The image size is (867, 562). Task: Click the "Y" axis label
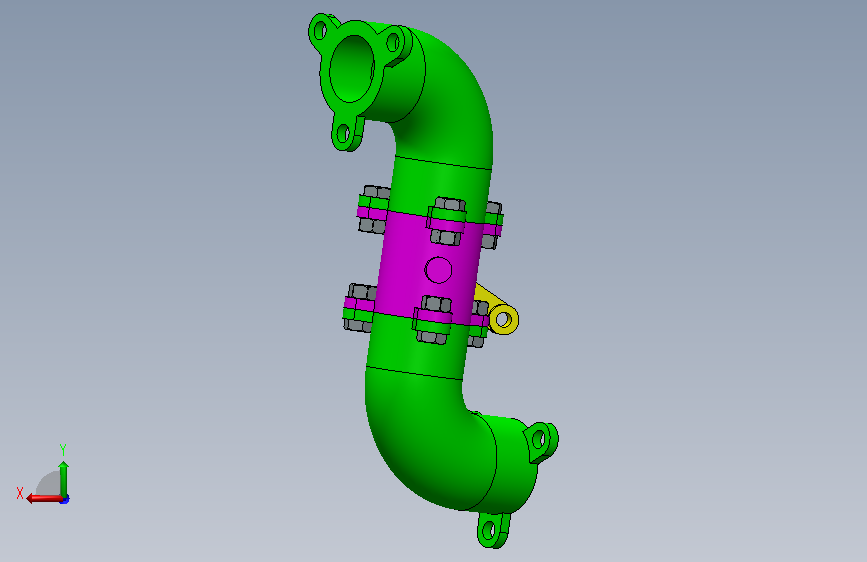(63, 450)
